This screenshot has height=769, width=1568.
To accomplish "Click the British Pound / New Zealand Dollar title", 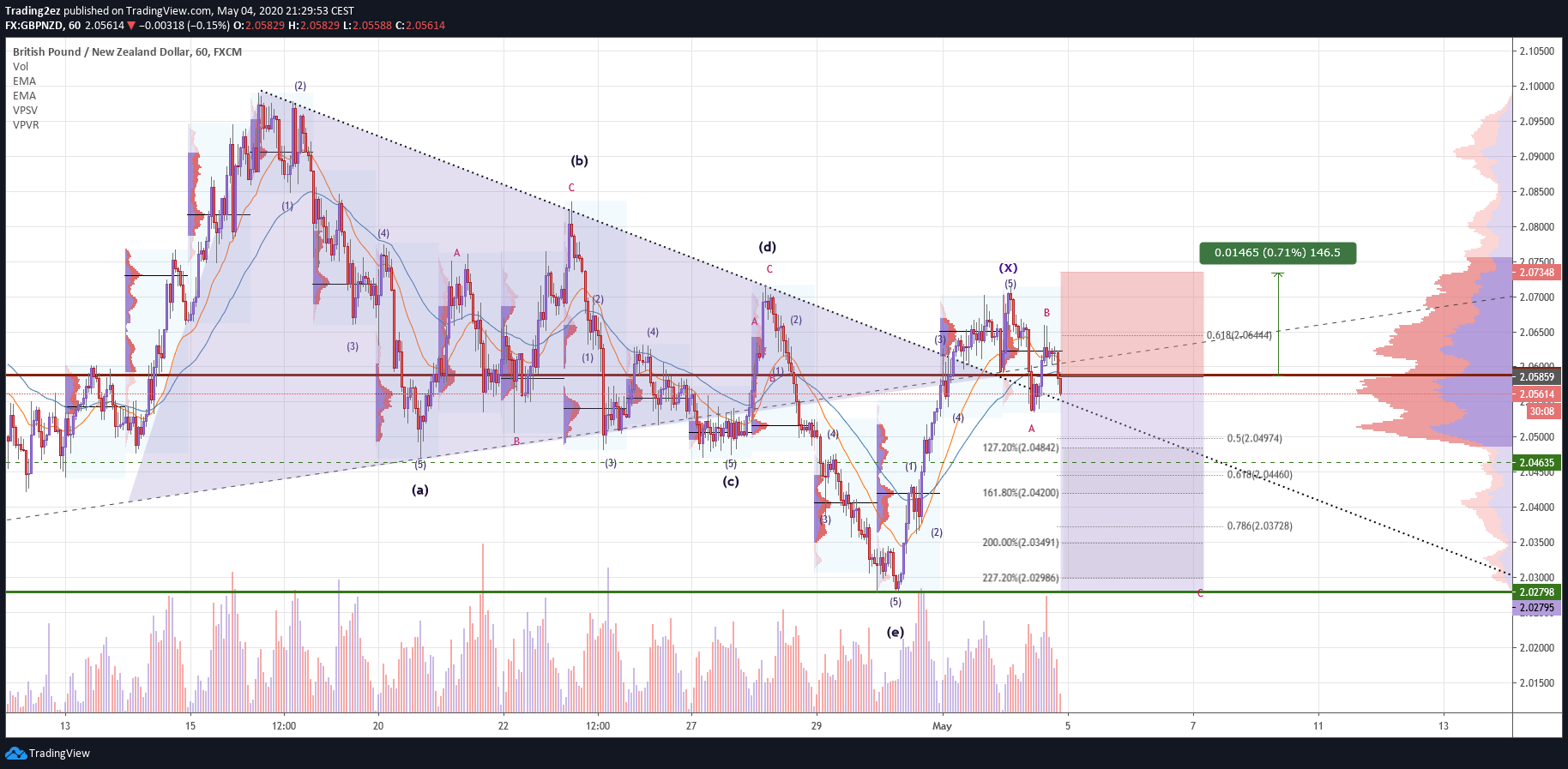I will (127, 51).
